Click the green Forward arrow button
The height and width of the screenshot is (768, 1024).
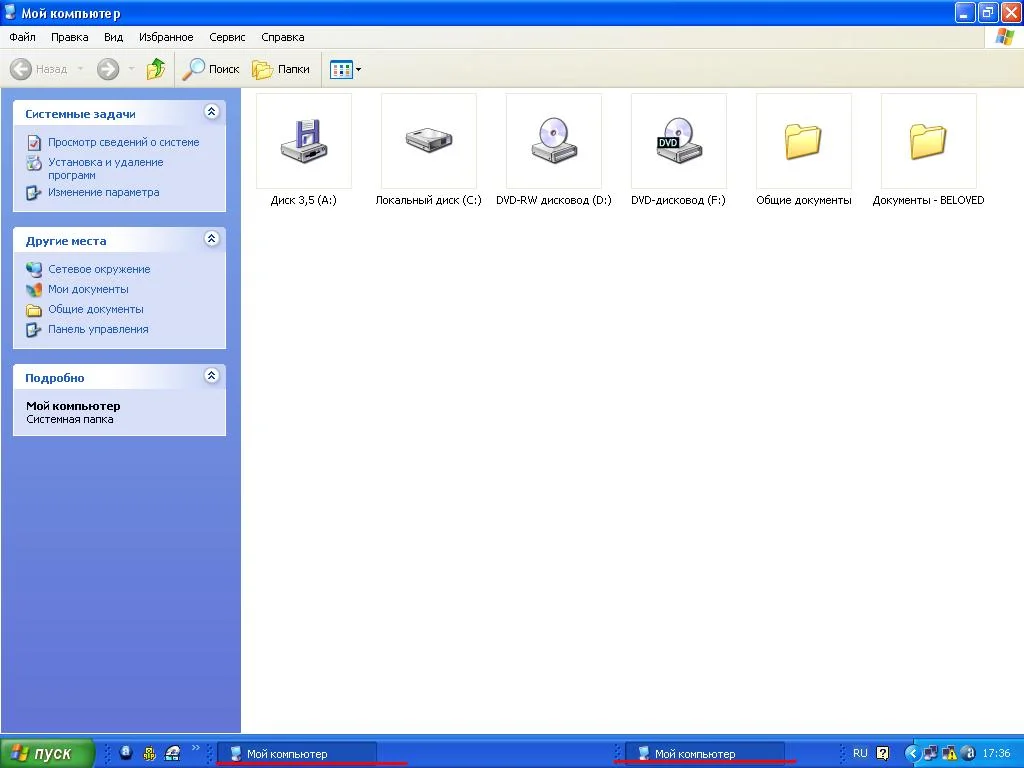tap(108, 69)
